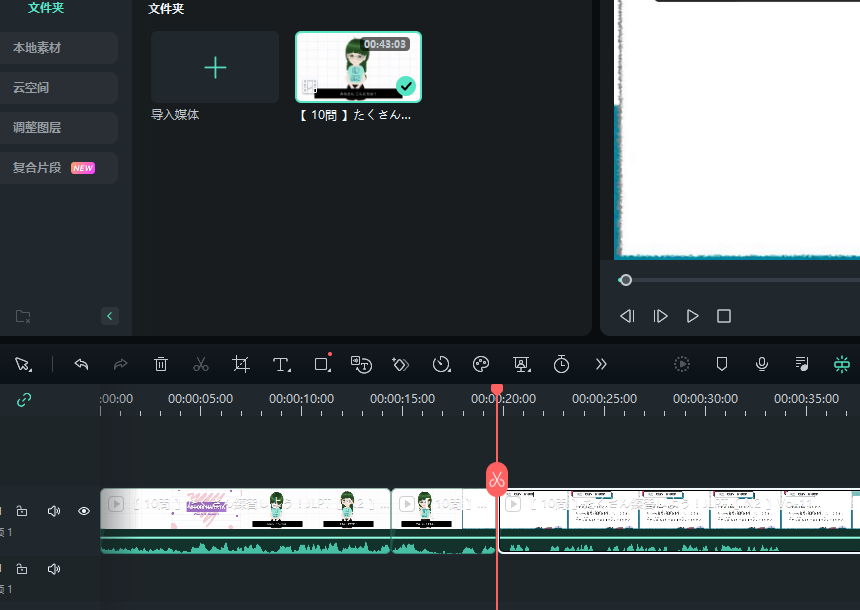Viewport: 860px width, 610px height.
Task: Click the 导入媒体 import button
Action: click(215, 68)
